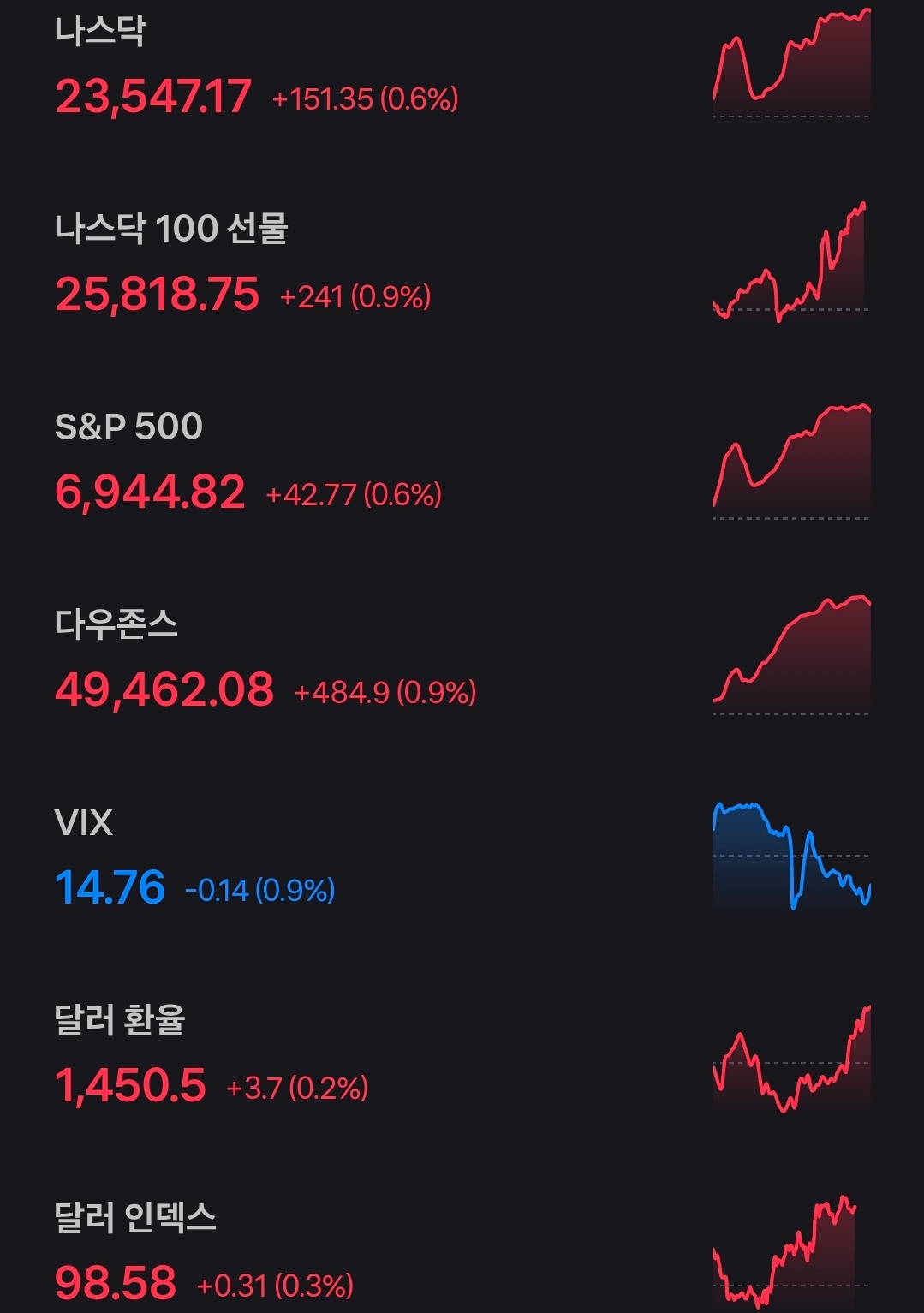Select the 달러 환율 label
This screenshot has width=924, height=1313.
[120, 1019]
